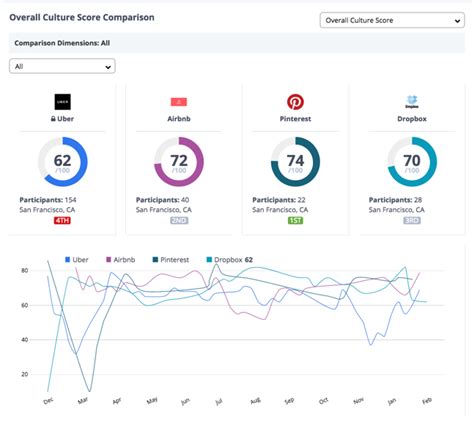This screenshot has height=438, width=474.
Task: Click the Feb label on chart axis
Action: pos(427,401)
